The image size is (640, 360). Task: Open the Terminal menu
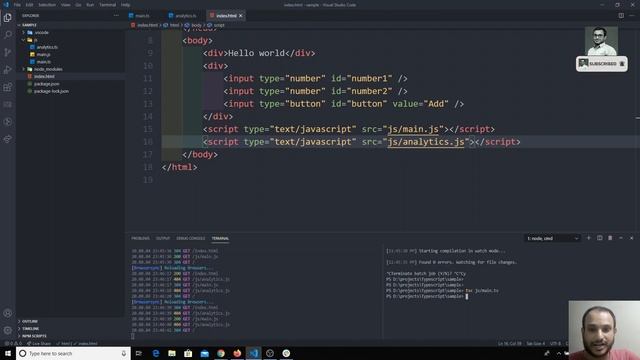click(108, 5)
